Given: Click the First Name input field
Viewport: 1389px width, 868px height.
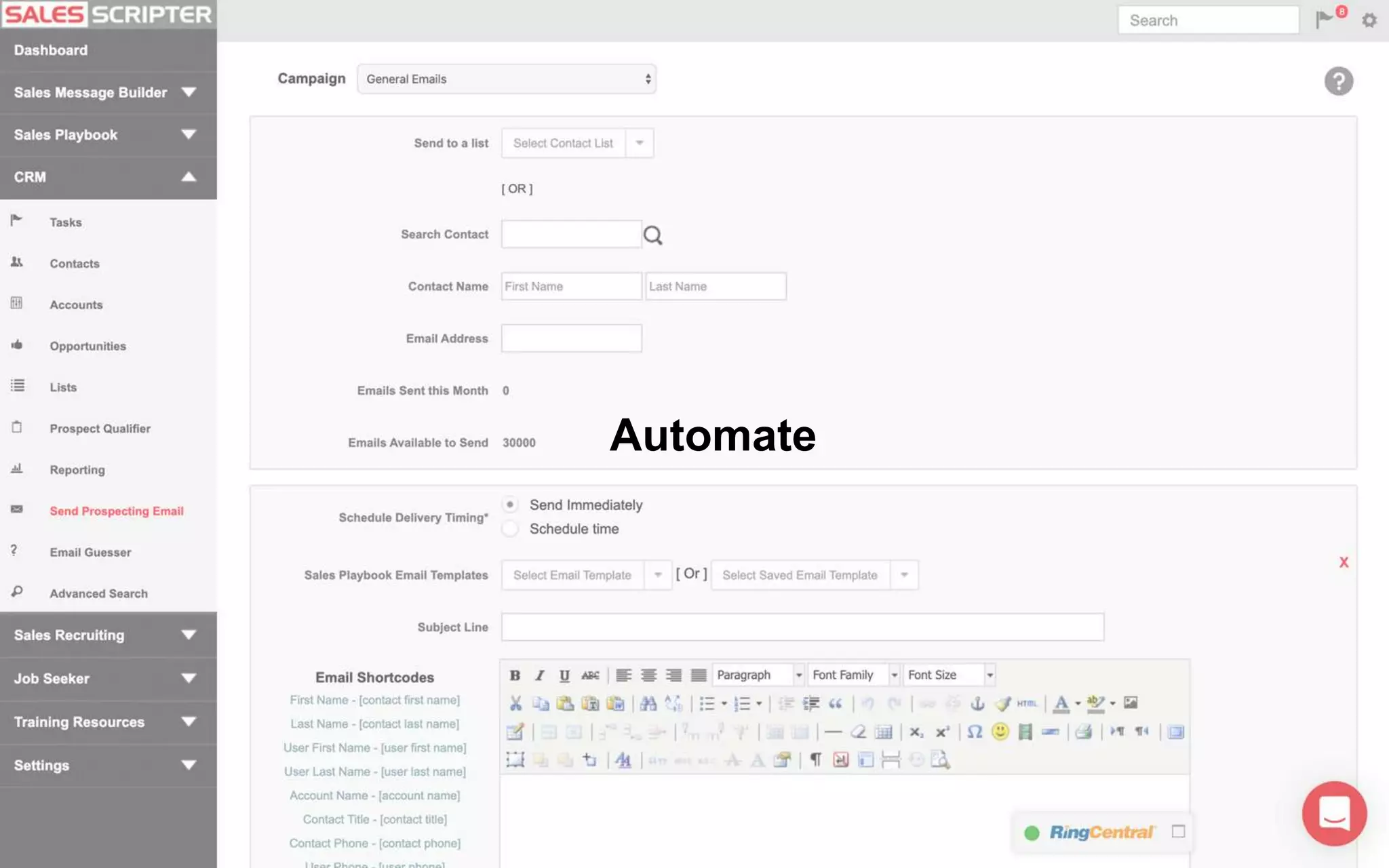Looking at the screenshot, I should (x=571, y=286).
